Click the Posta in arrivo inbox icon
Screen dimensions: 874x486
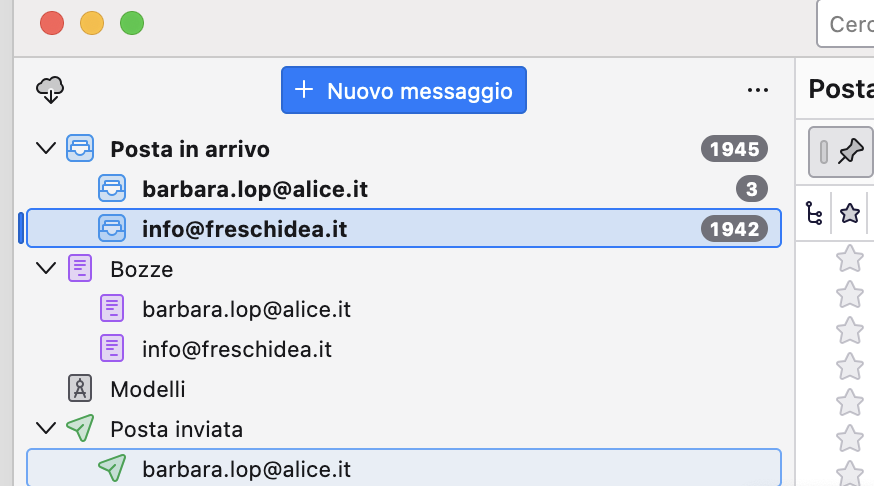pos(80,149)
